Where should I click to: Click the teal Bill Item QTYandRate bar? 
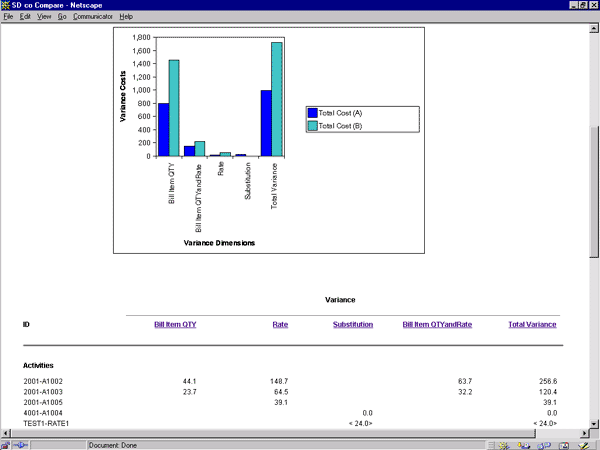click(x=200, y=149)
